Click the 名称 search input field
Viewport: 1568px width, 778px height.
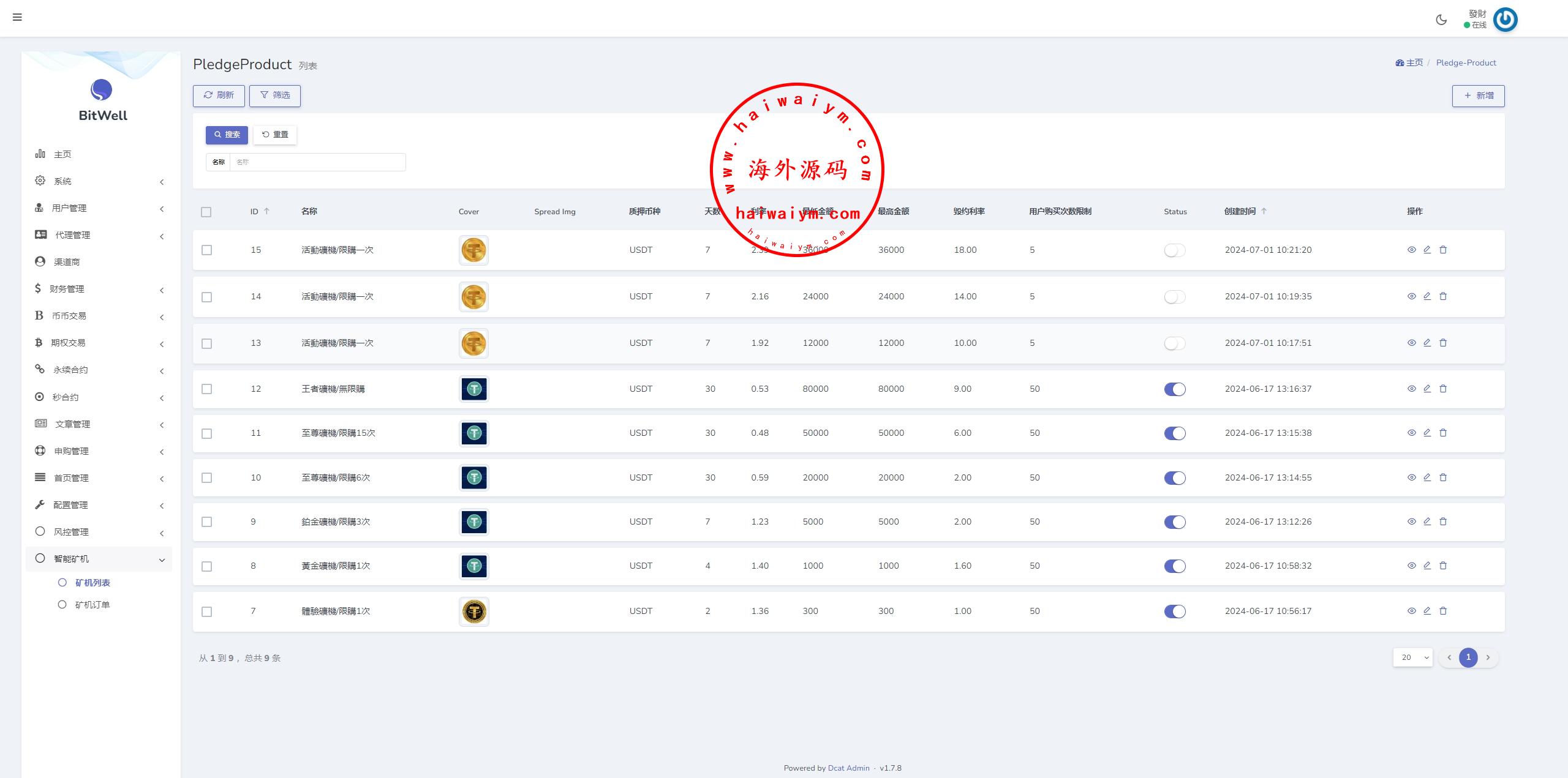click(317, 162)
